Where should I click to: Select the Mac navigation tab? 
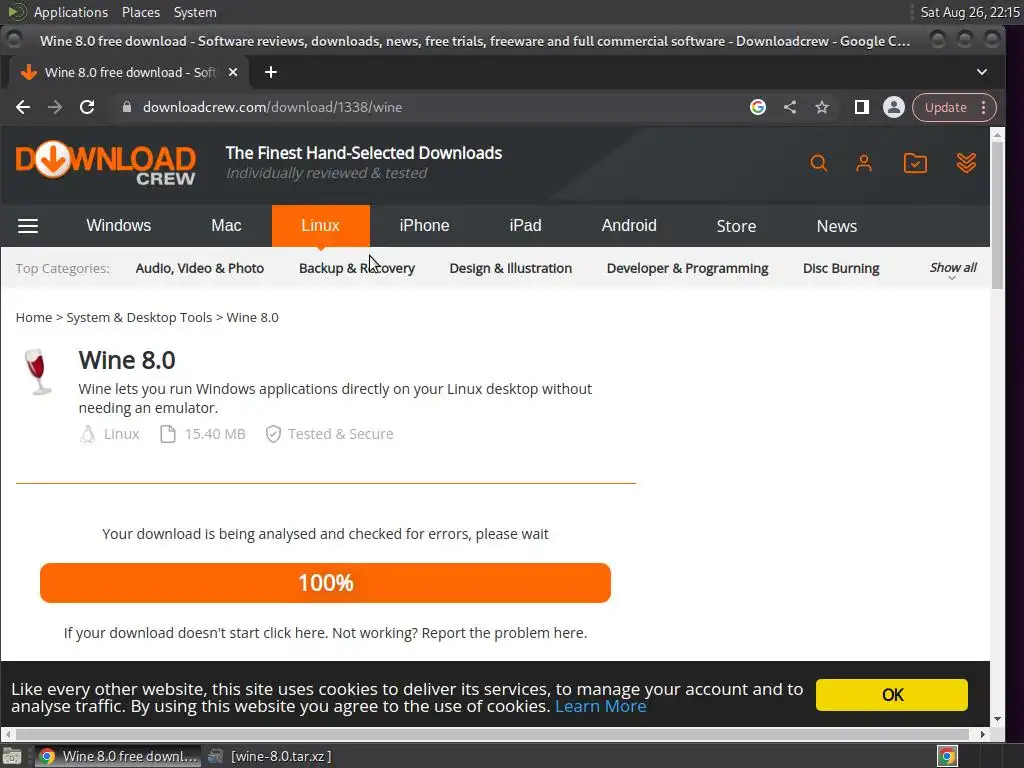tap(226, 225)
